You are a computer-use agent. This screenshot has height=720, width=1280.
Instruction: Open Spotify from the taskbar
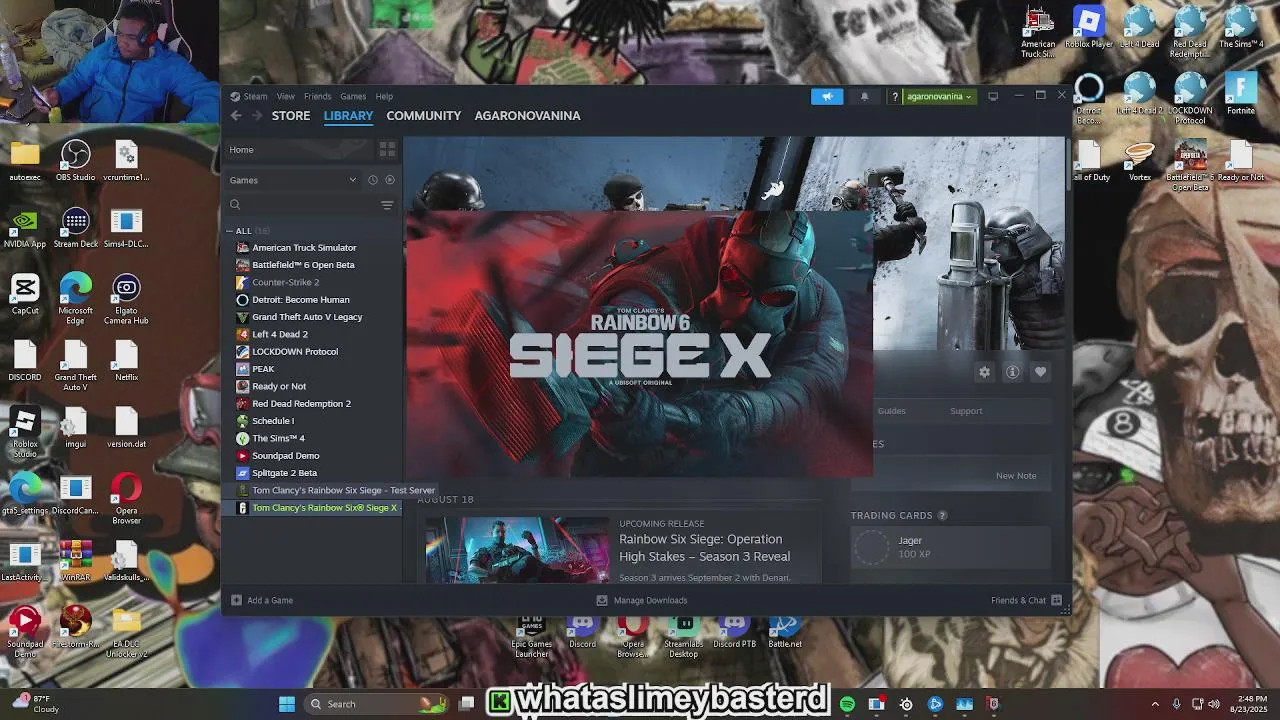[x=847, y=704]
